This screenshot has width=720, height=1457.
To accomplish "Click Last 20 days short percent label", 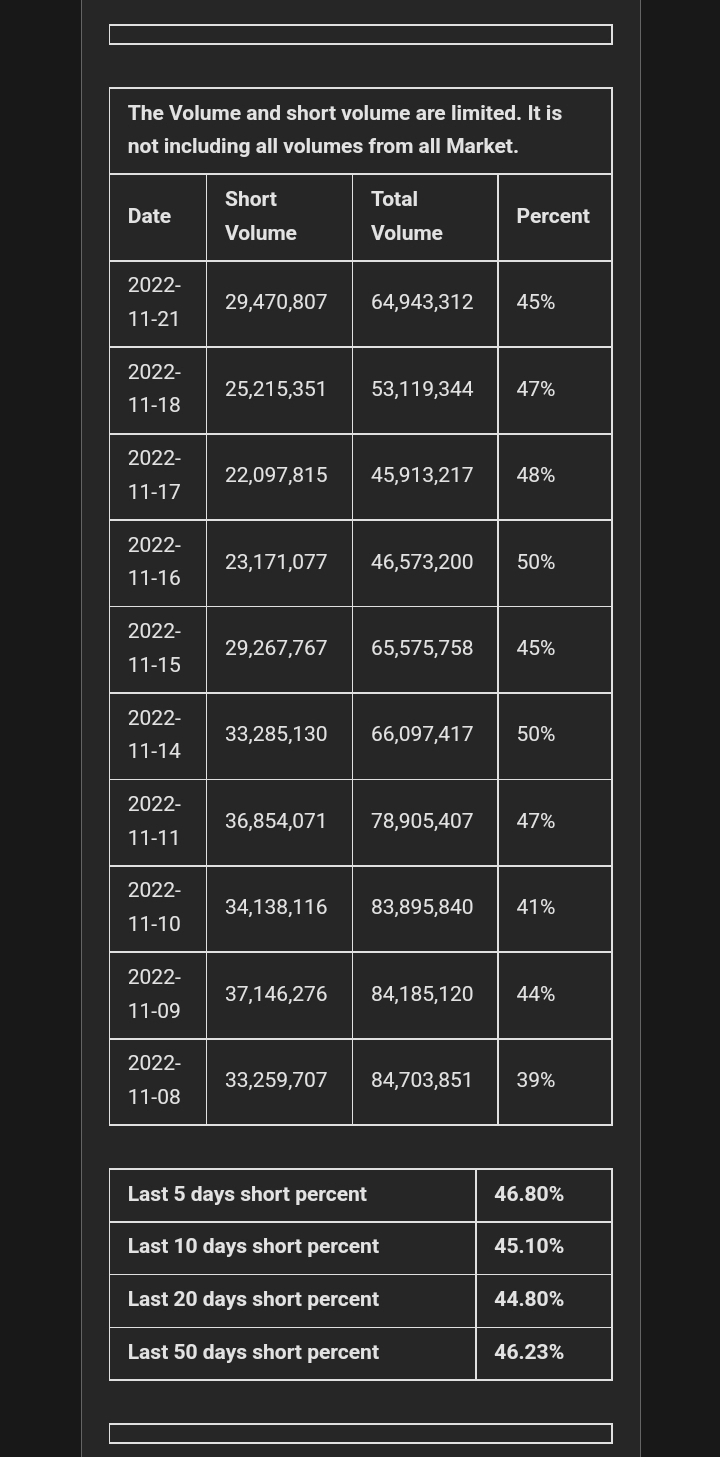I will [x=253, y=1299].
